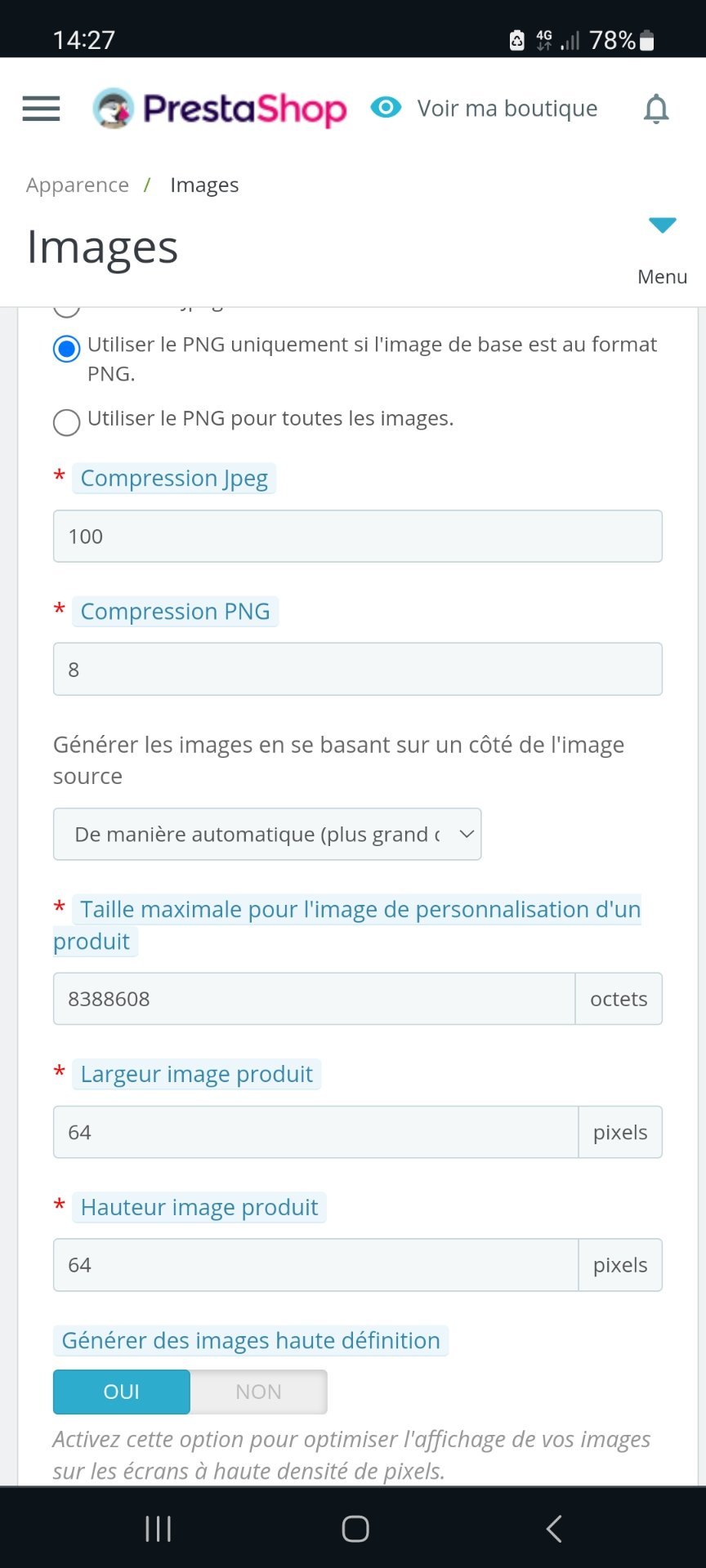Focus the Compression PNG field
The height and width of the screenshot is (1568, 706).
pos(358,670)
